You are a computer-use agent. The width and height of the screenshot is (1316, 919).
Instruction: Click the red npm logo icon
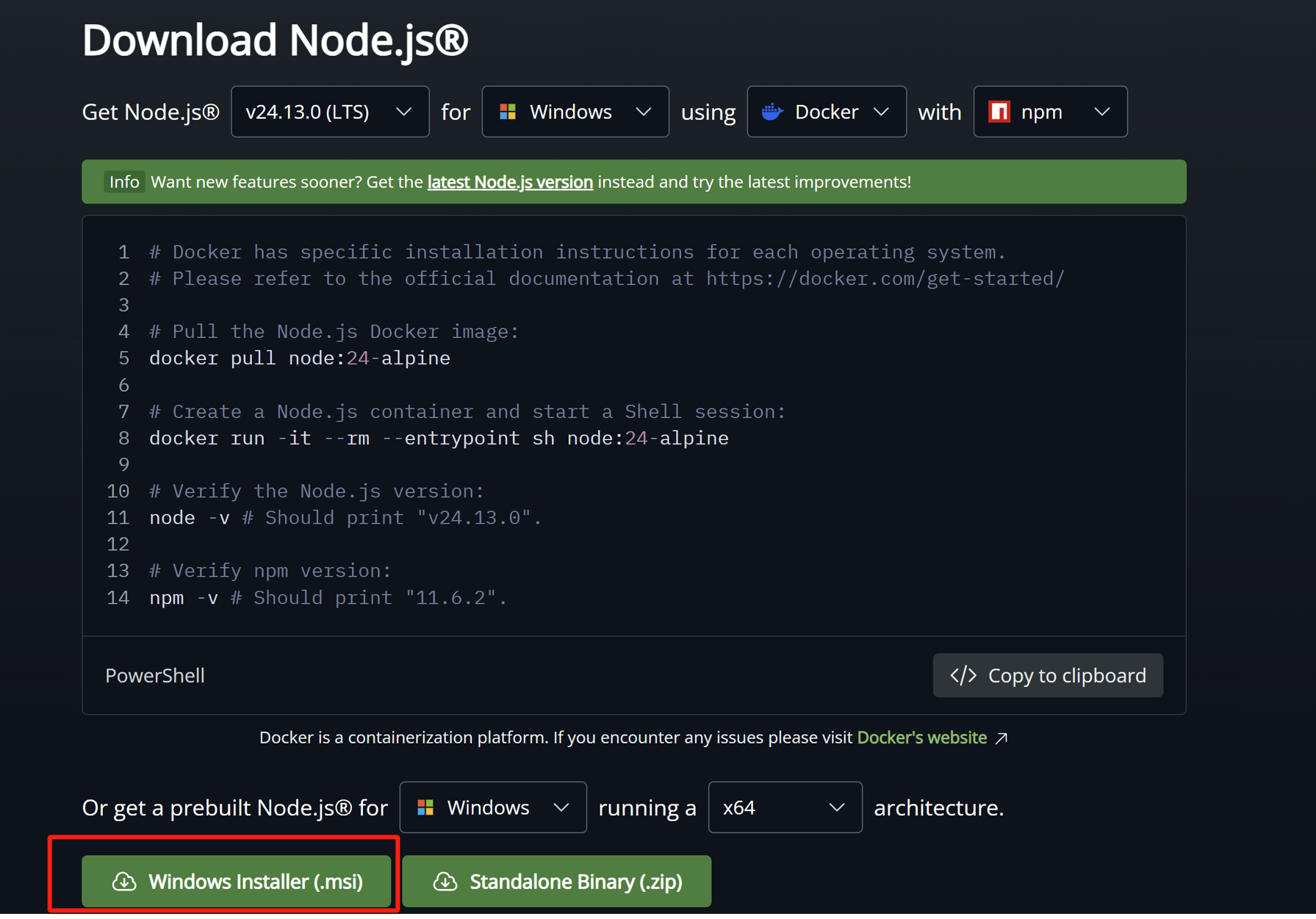click(999, 112)
